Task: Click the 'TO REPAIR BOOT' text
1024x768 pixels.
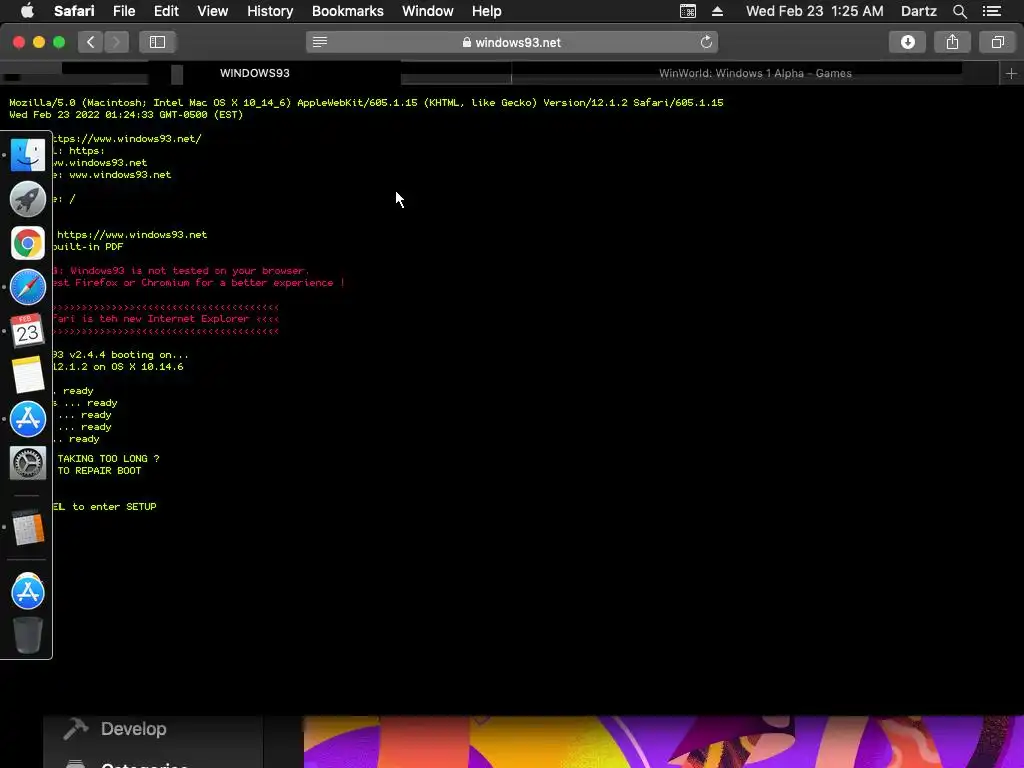Action: (x=99, y=471)
